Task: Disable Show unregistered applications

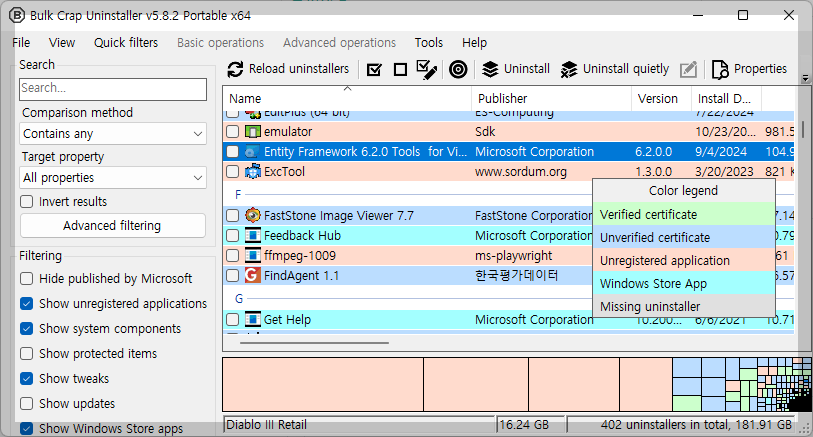Action: (26, 303)
